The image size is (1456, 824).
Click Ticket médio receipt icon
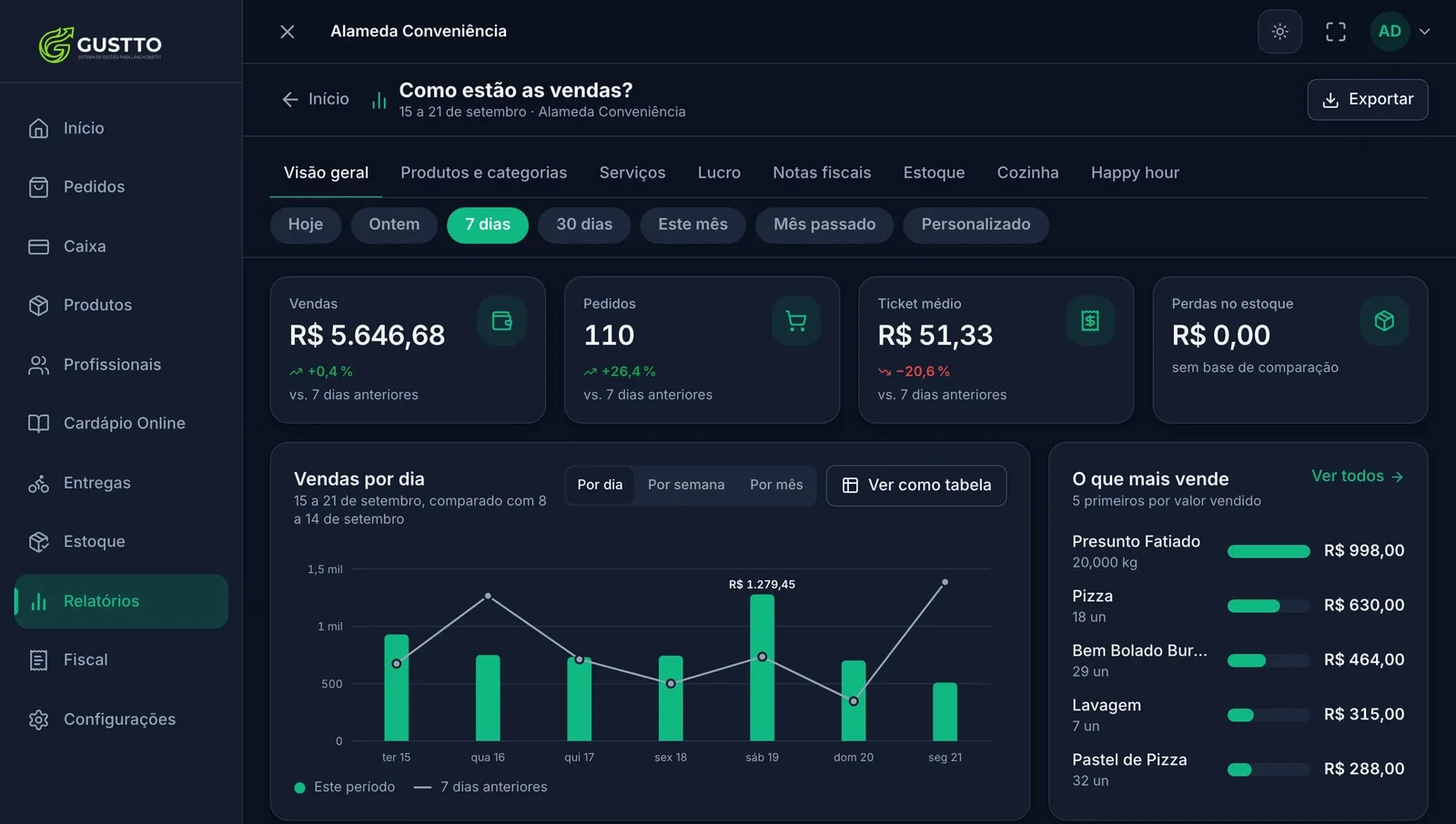pos(1090,320)
